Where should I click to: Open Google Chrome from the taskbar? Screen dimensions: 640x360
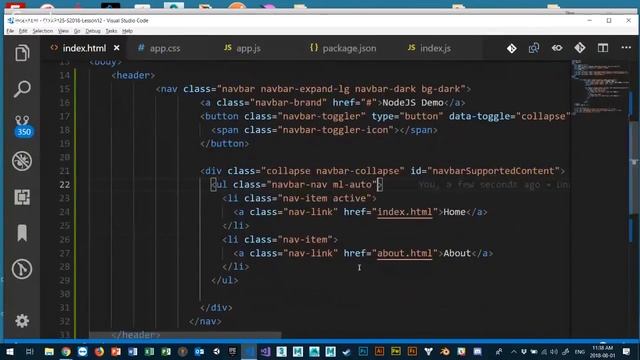tap(66, 351)
